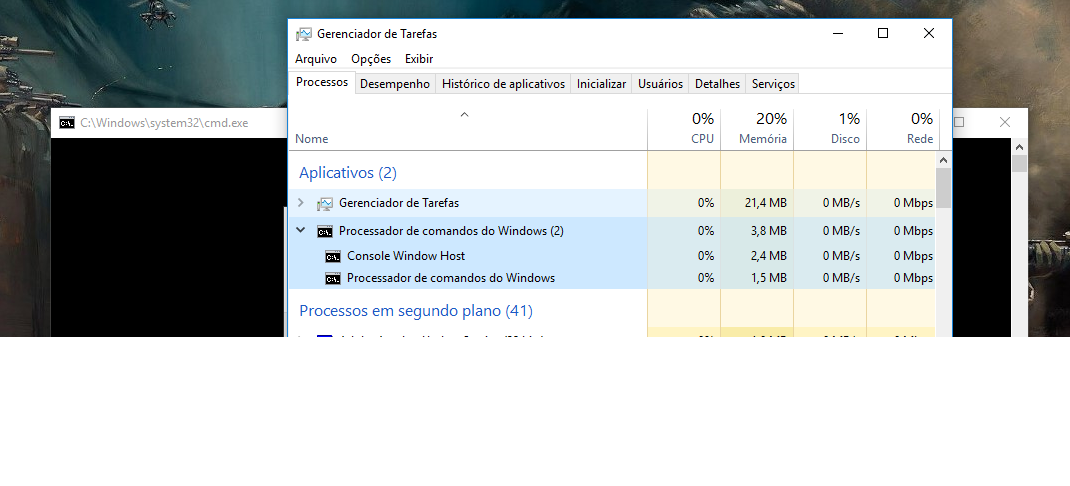Open the Arquivo menu
This screenshot has width=1070, height=486.
(x=316, y=59)
